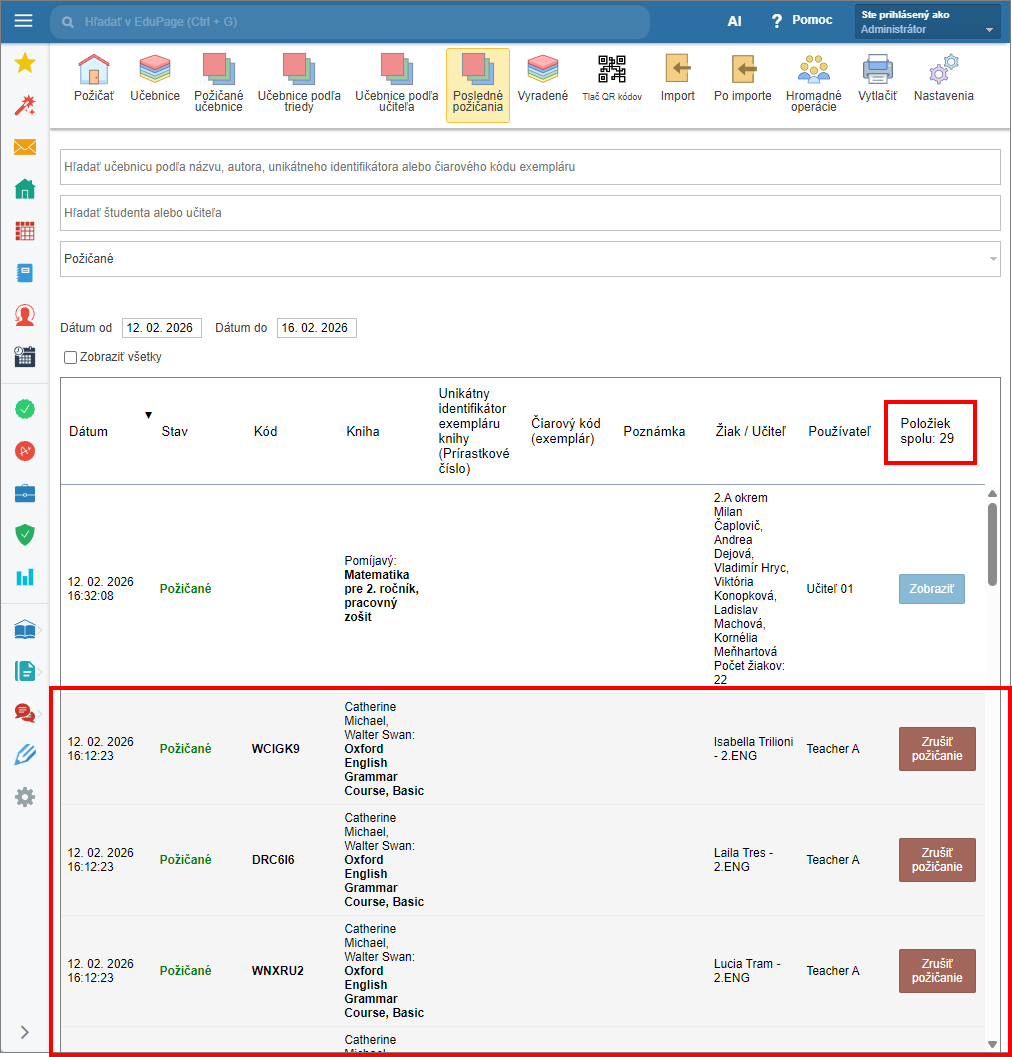Click the Tlač QR kódov icon
1012x1057 pixels.
click(x=611, y=78)
